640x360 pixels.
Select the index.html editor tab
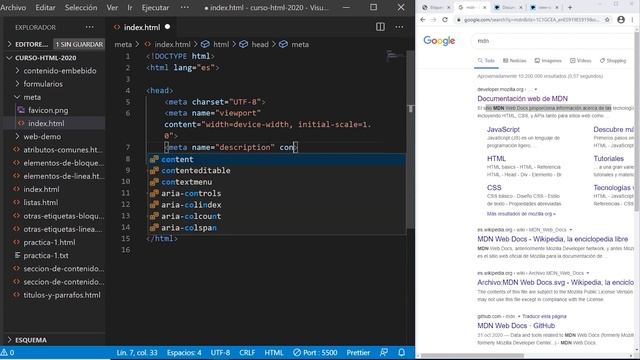142,27
